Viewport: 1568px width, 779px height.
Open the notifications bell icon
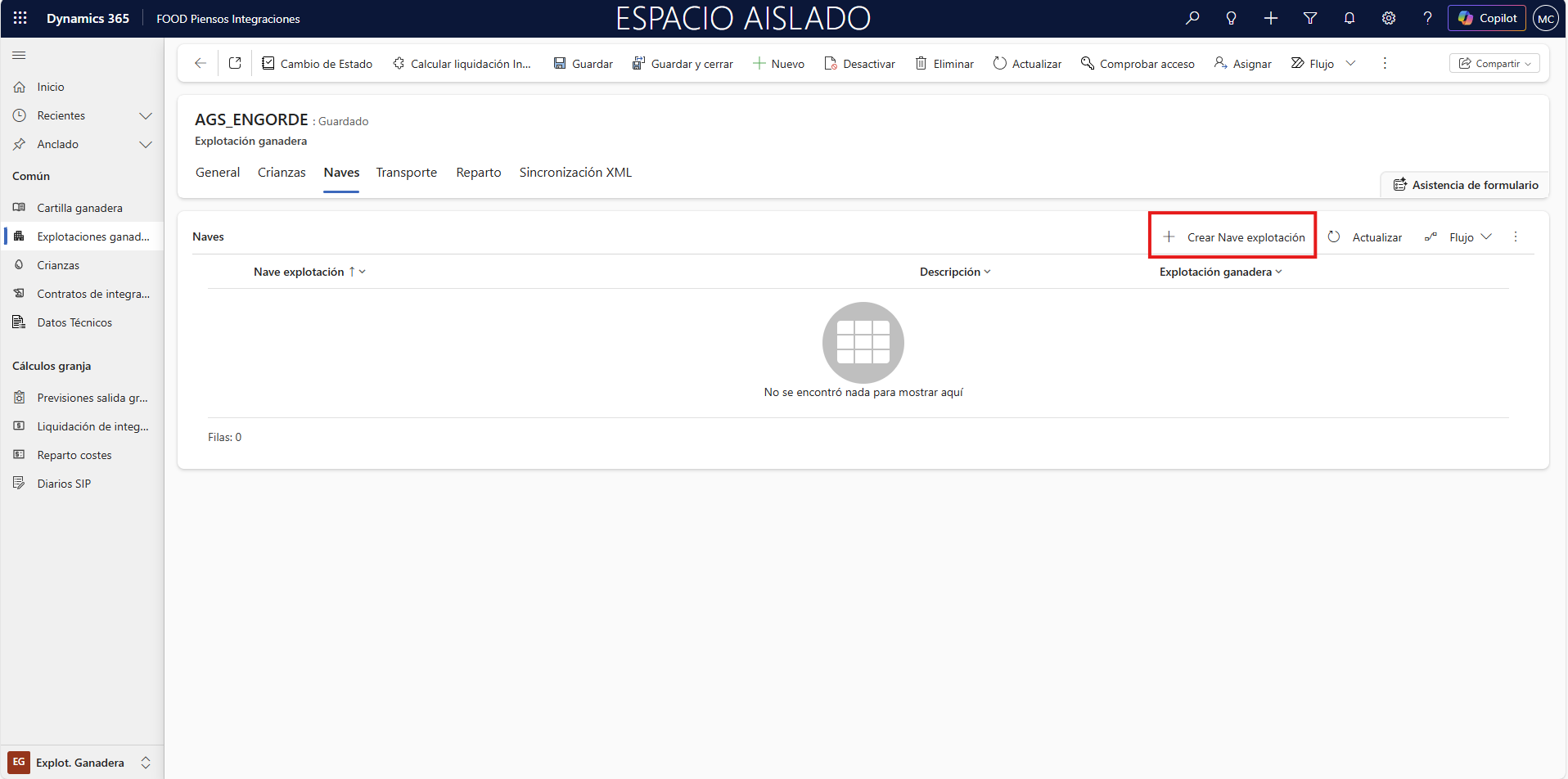[x=1349, y=18]
